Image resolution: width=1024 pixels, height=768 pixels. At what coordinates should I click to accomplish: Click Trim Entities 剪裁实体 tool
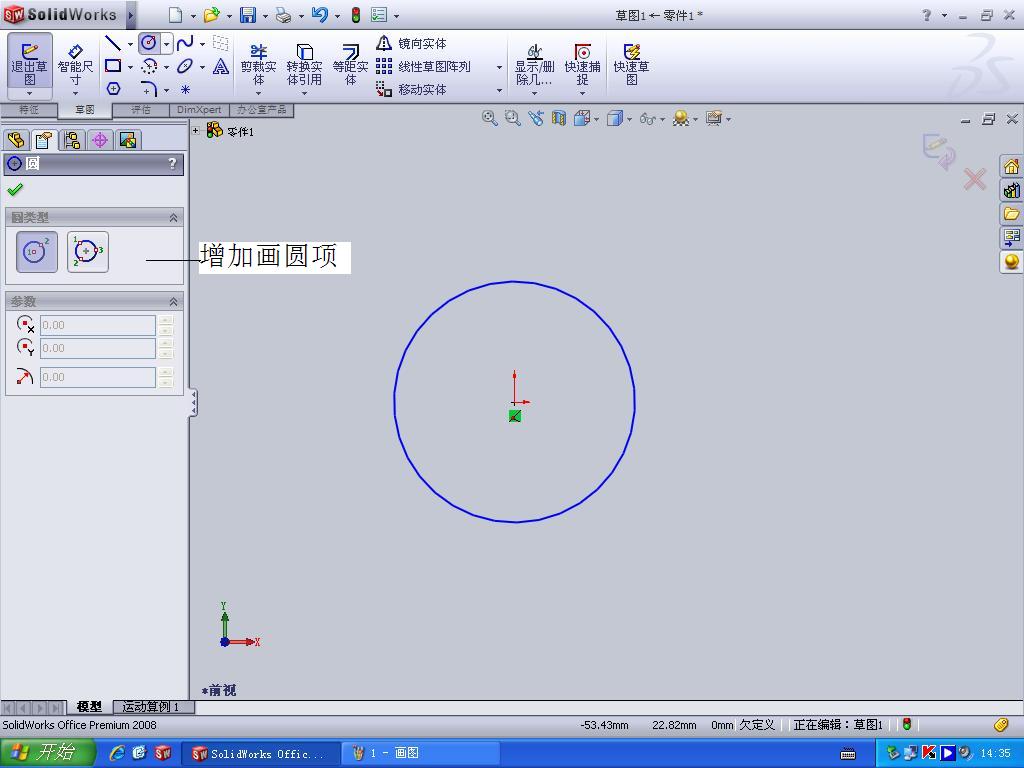[259, 65]
